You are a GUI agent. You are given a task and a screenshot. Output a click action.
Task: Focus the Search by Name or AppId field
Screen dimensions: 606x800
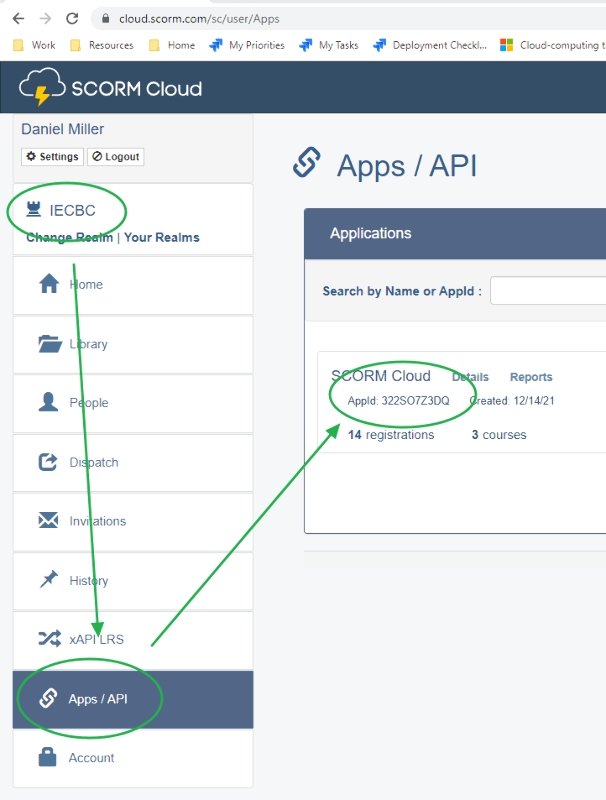(x=548, y=291)
